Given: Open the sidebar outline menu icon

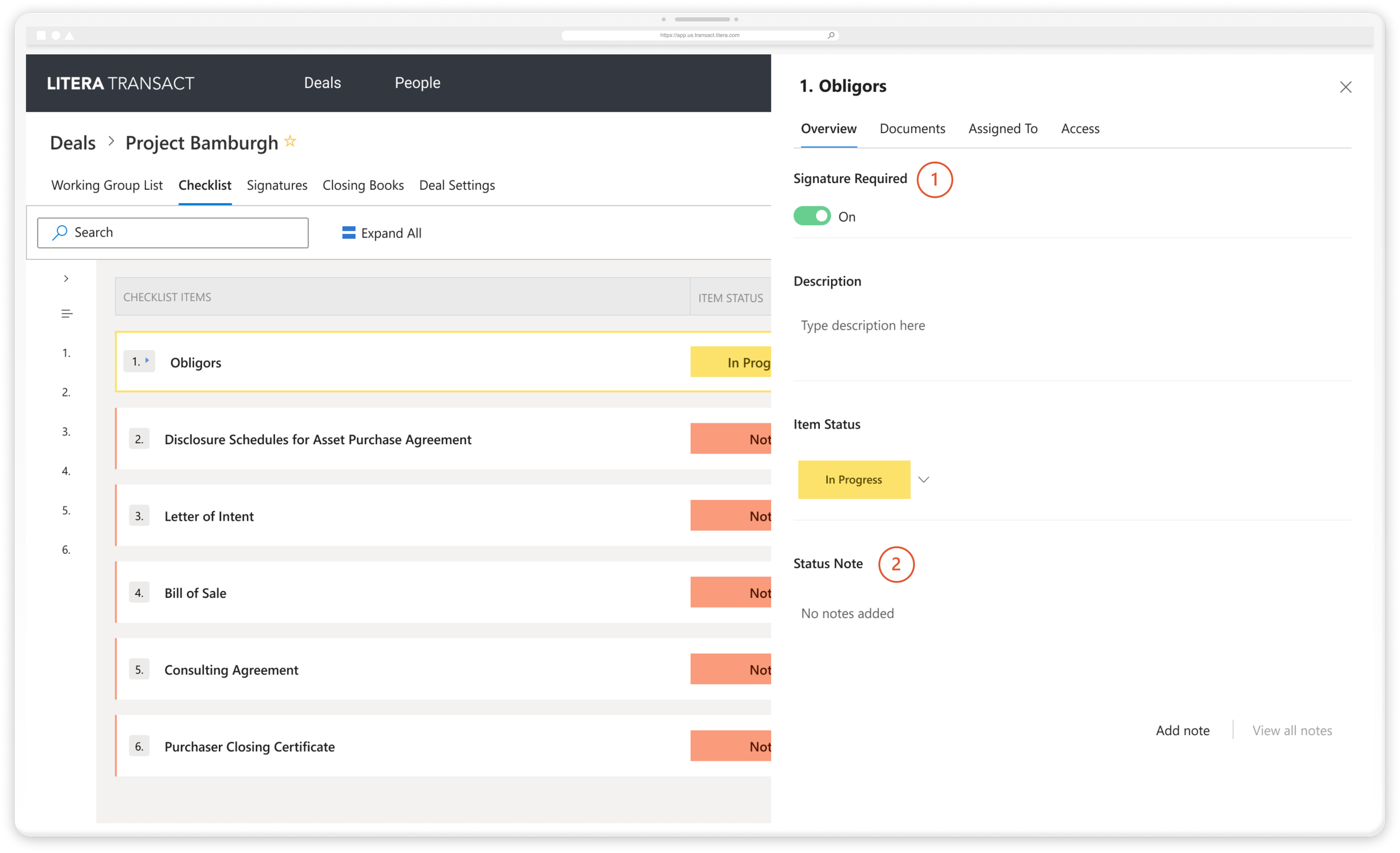Looking at the screenshot, I should (67, 313).
